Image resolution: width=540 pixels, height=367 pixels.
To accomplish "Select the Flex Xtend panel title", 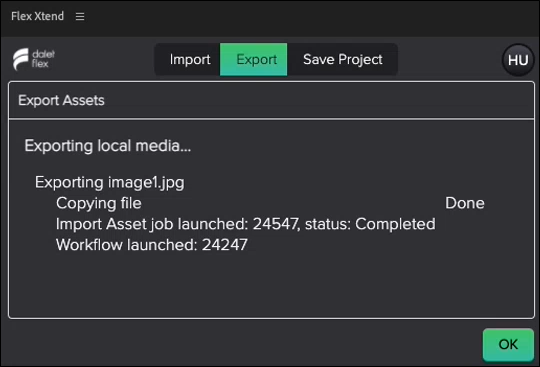I will tap(38, 16).
